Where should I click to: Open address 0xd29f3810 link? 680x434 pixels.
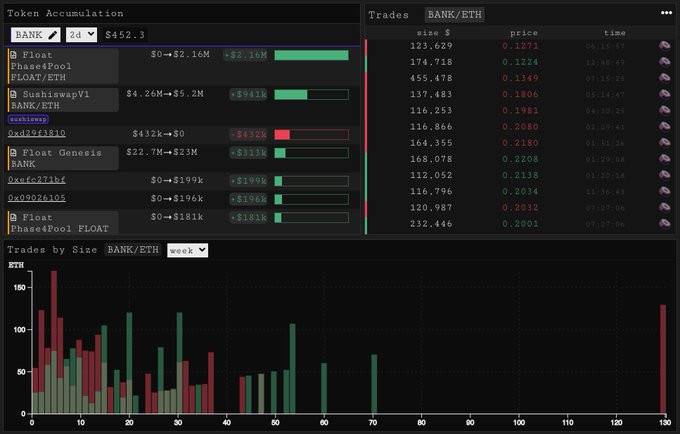pos(37,133)
